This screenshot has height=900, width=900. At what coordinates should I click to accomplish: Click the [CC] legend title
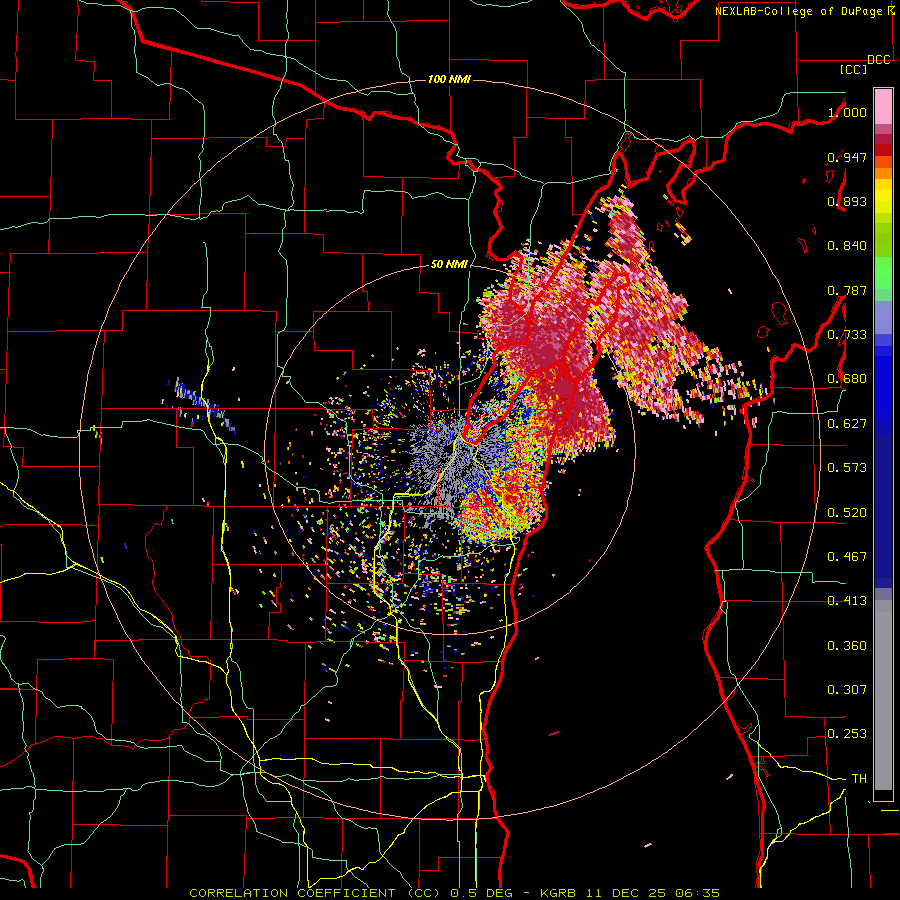tap(853, 69)
